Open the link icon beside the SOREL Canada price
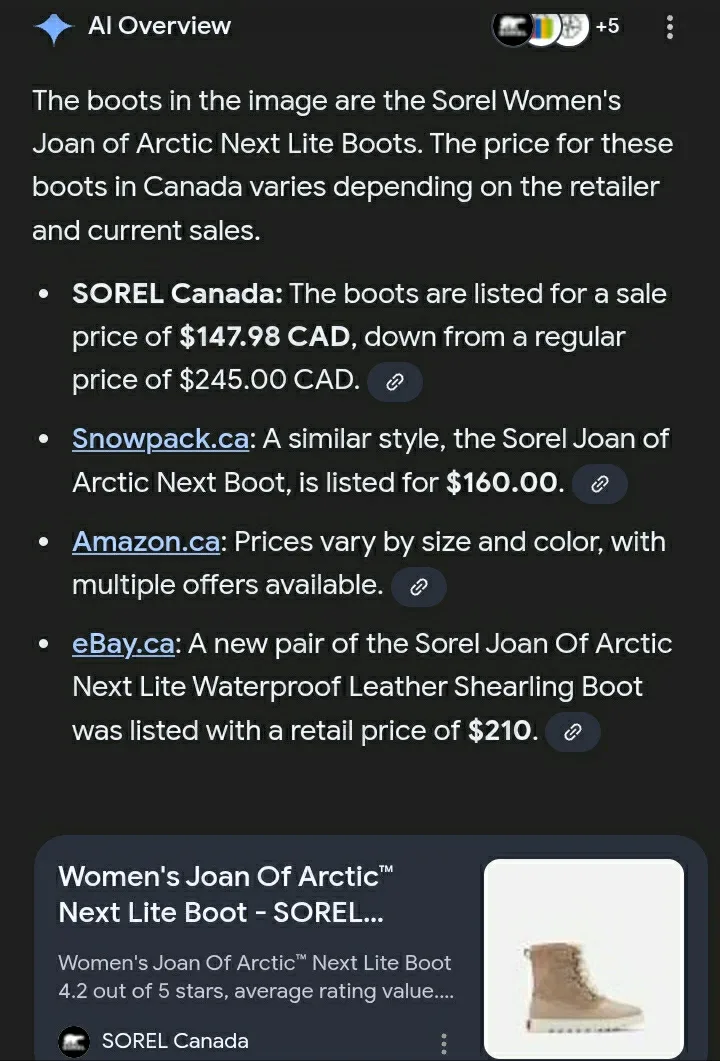Viewport: 720px width, 1061px height. pyautogui.click(x=395, y=381)
